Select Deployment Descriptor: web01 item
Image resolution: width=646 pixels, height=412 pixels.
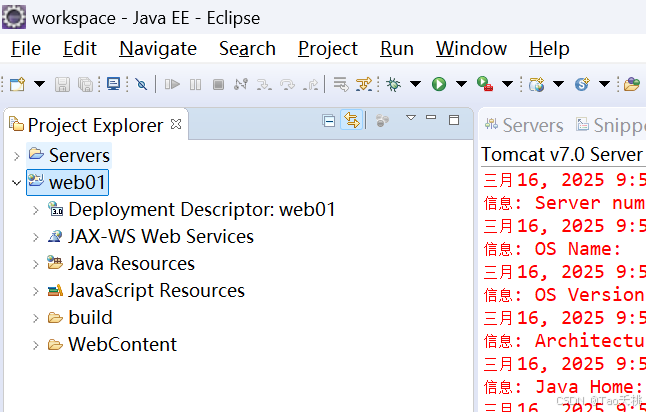[x=191, y=209]
